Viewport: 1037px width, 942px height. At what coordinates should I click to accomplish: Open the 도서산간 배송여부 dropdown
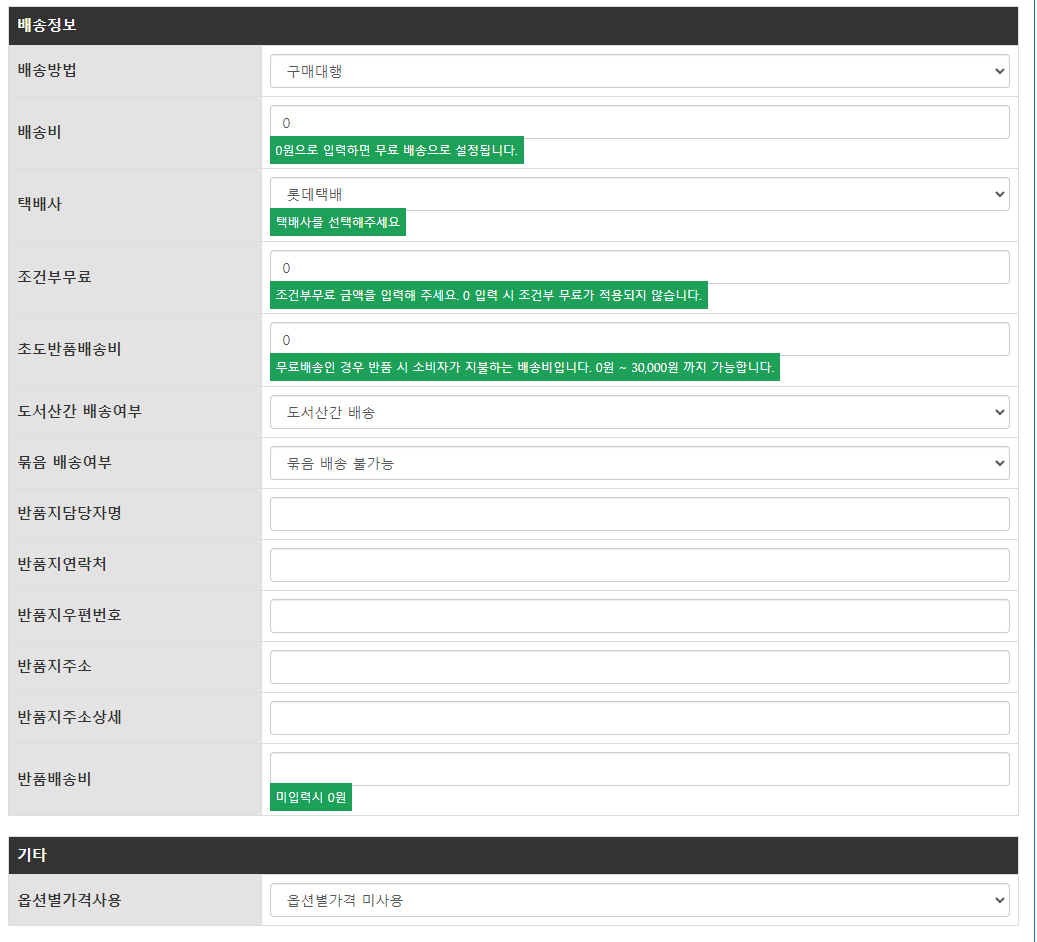[639, 412]
